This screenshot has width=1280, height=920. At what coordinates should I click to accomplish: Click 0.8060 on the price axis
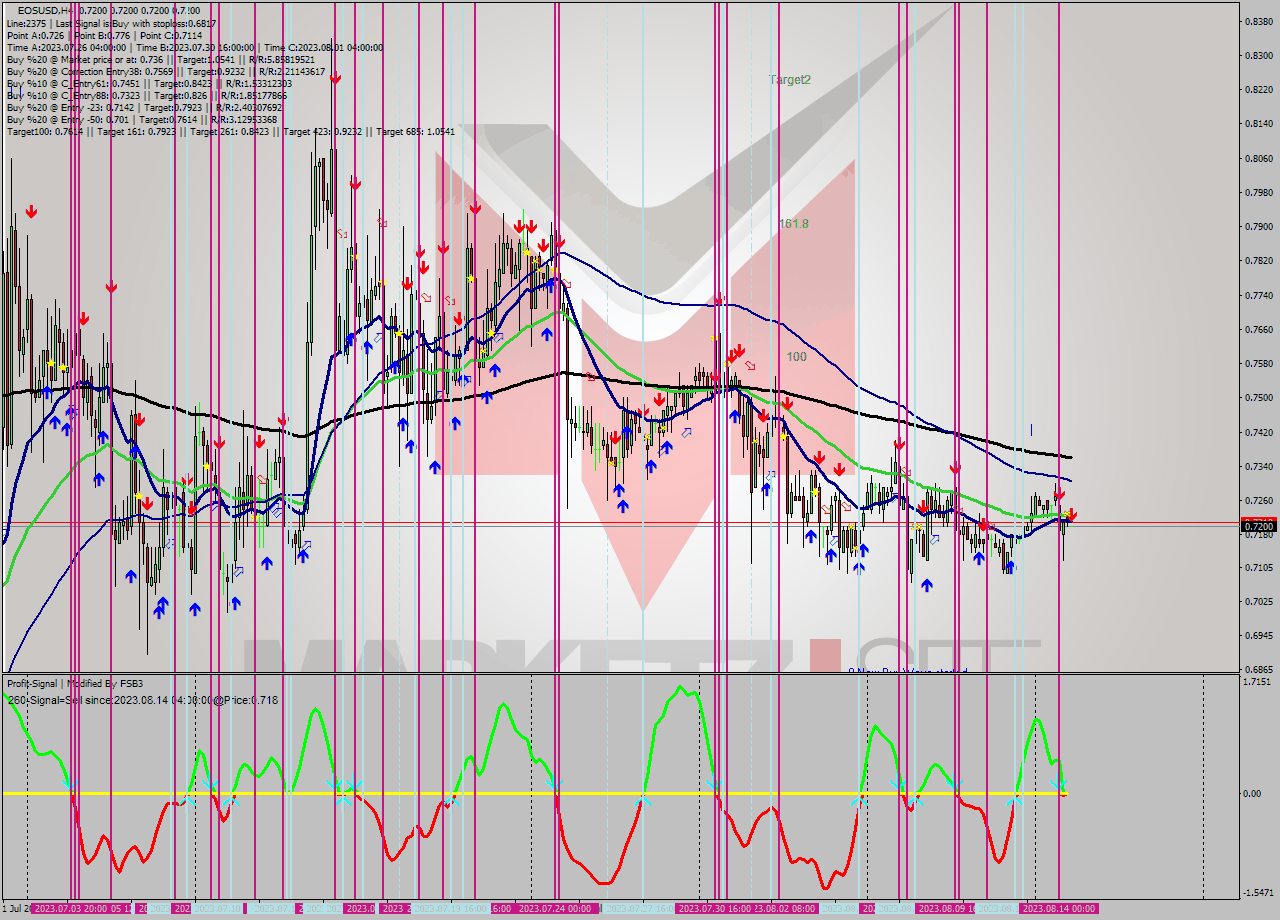(1257, 158)
